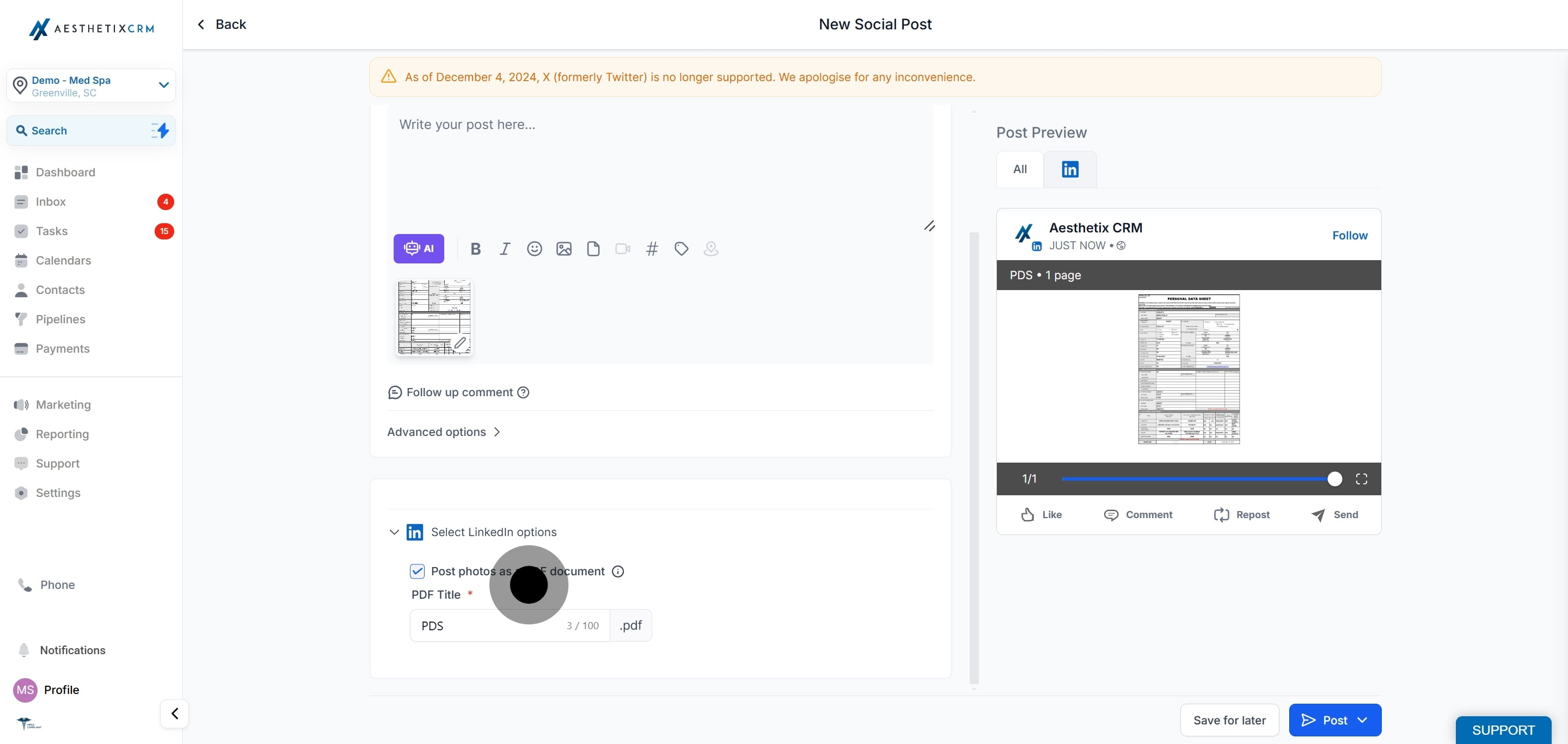Image resolution: width=1568 pixels, height=744 pixels.
Task: Insert a hashtag using # icon
Action: [651, 248]
